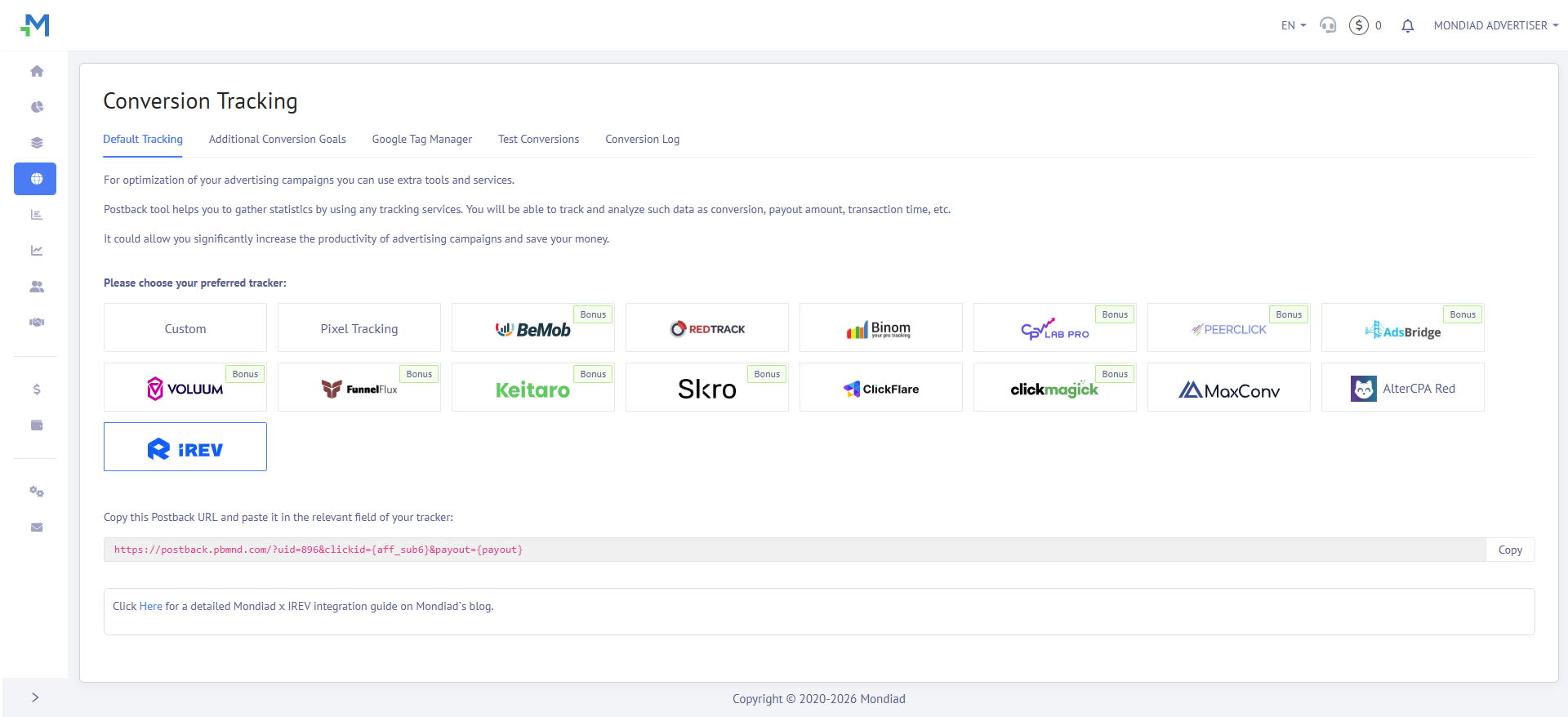Open the notification bell
Viewport: 1568px width, 717px height.
coord(1407,26)
